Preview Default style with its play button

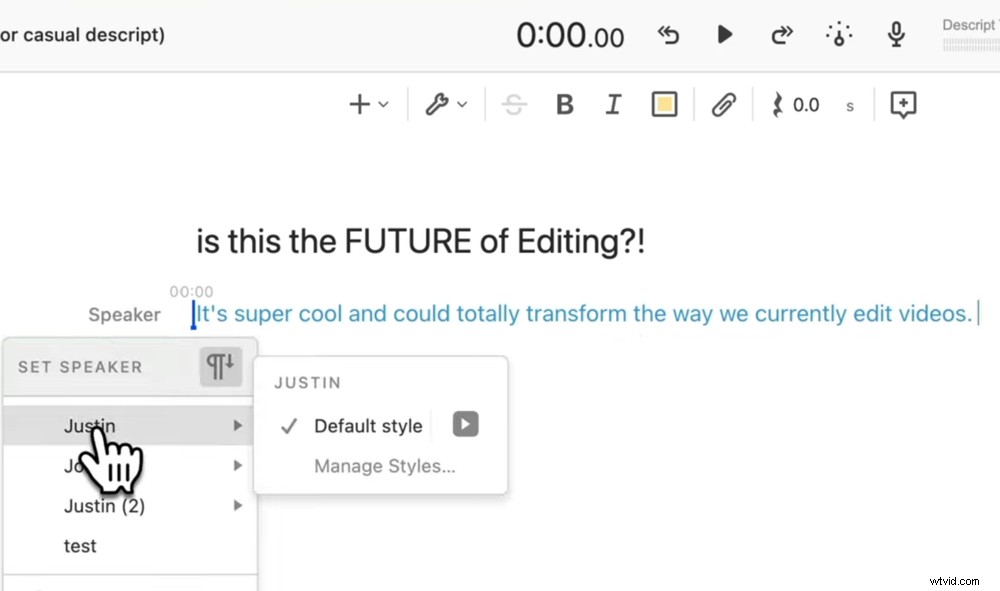(x=465, y=424)
